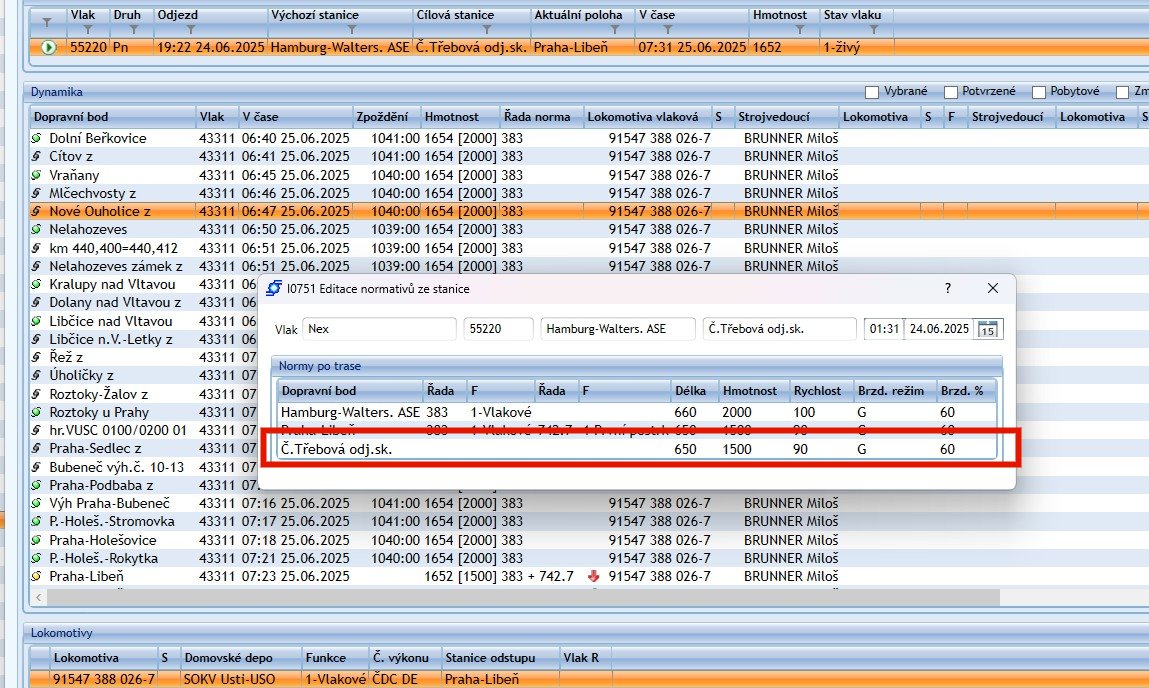Image resolution: width=1149 pixels, height=688 pixels.
Task: Enable the Vybrané checkbox
Action: [872, 92]
